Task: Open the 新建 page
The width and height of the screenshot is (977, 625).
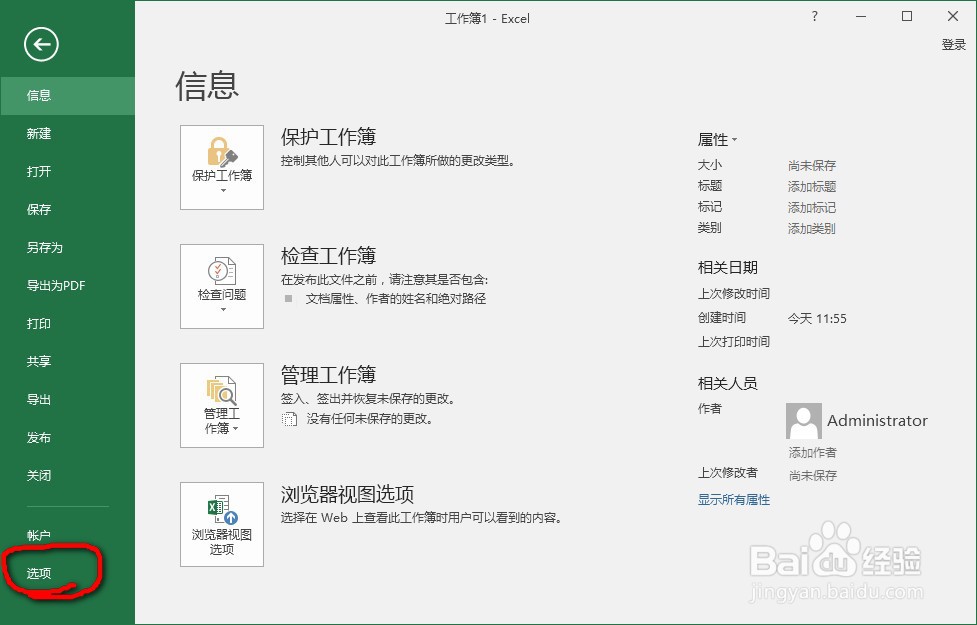Action: coord(67,133)
